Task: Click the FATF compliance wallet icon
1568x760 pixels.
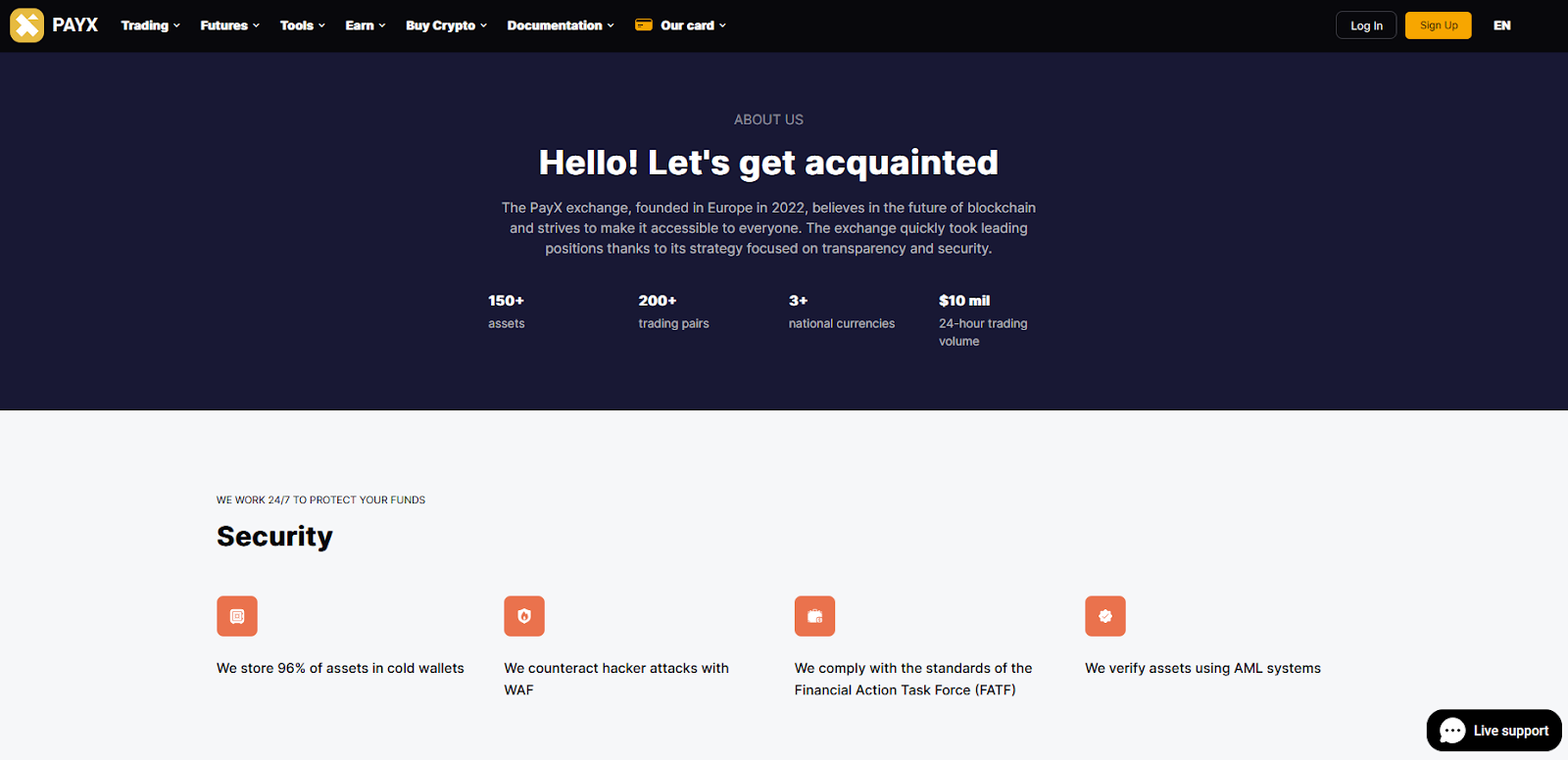Action: click(814, 616)
